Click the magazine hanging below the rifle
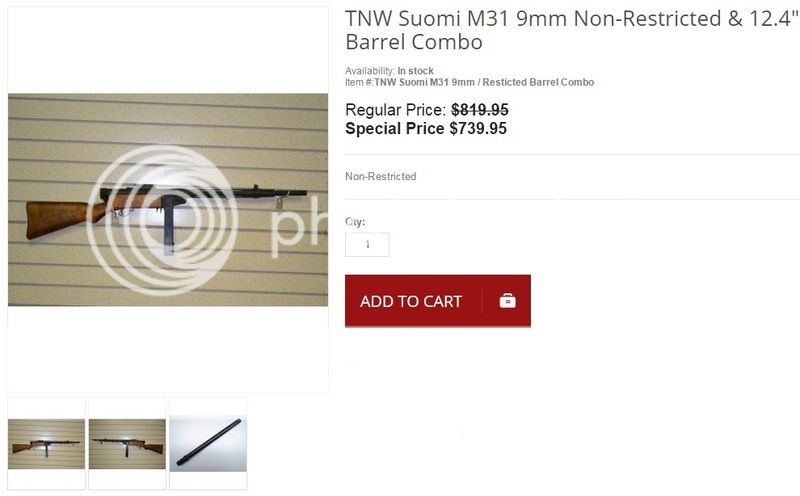Image resolution: width=800 pixels, height=496 pixels. 169,227
